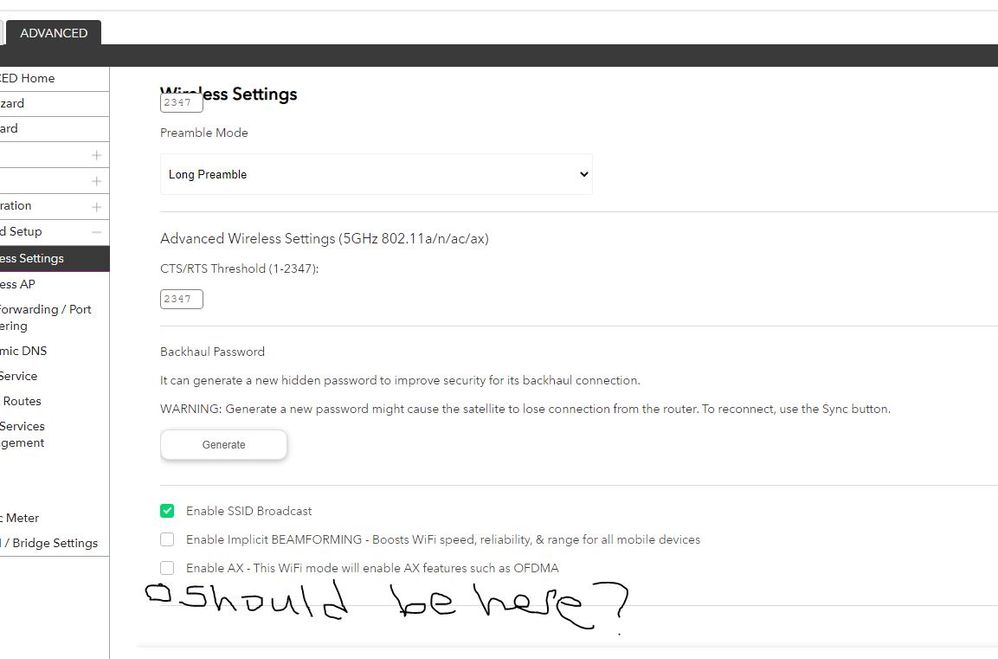Expand the Administration section plus icon
Image resolution: width=998 pixels, height=659 pixels.
pos(97,206)
